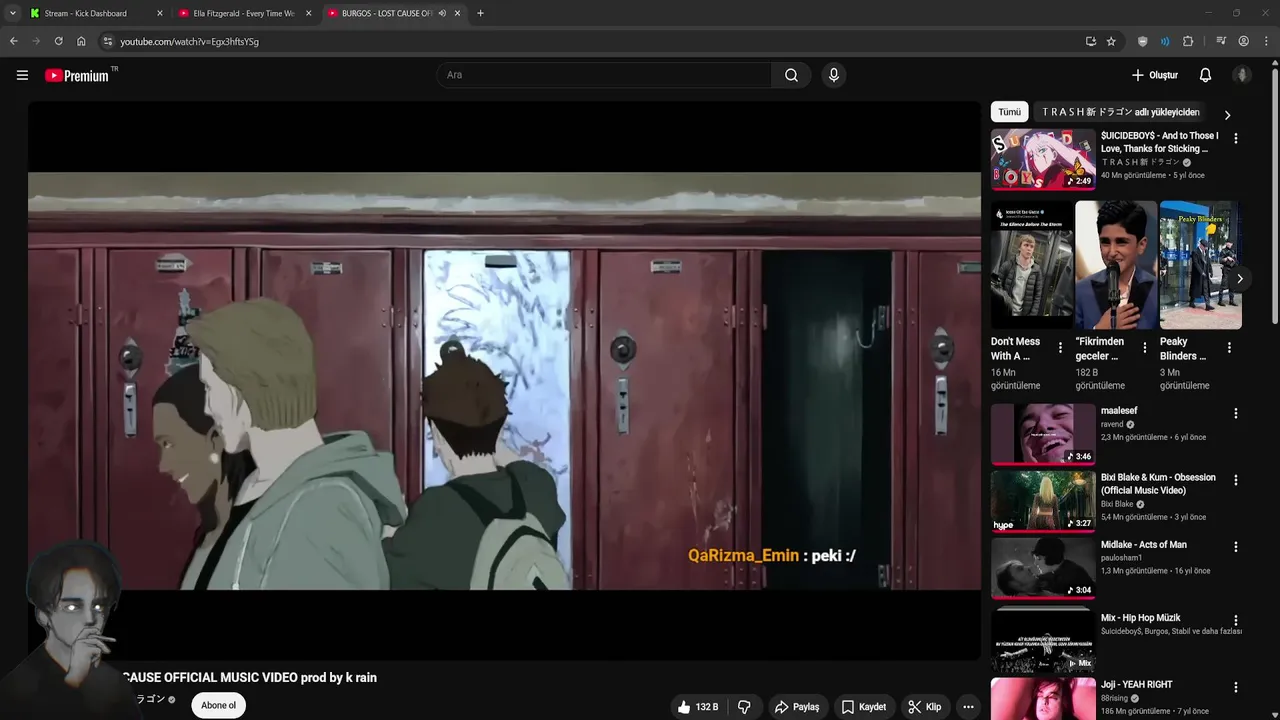Save the video with Kaydet
1280x720 pixels.
[864, 707]
